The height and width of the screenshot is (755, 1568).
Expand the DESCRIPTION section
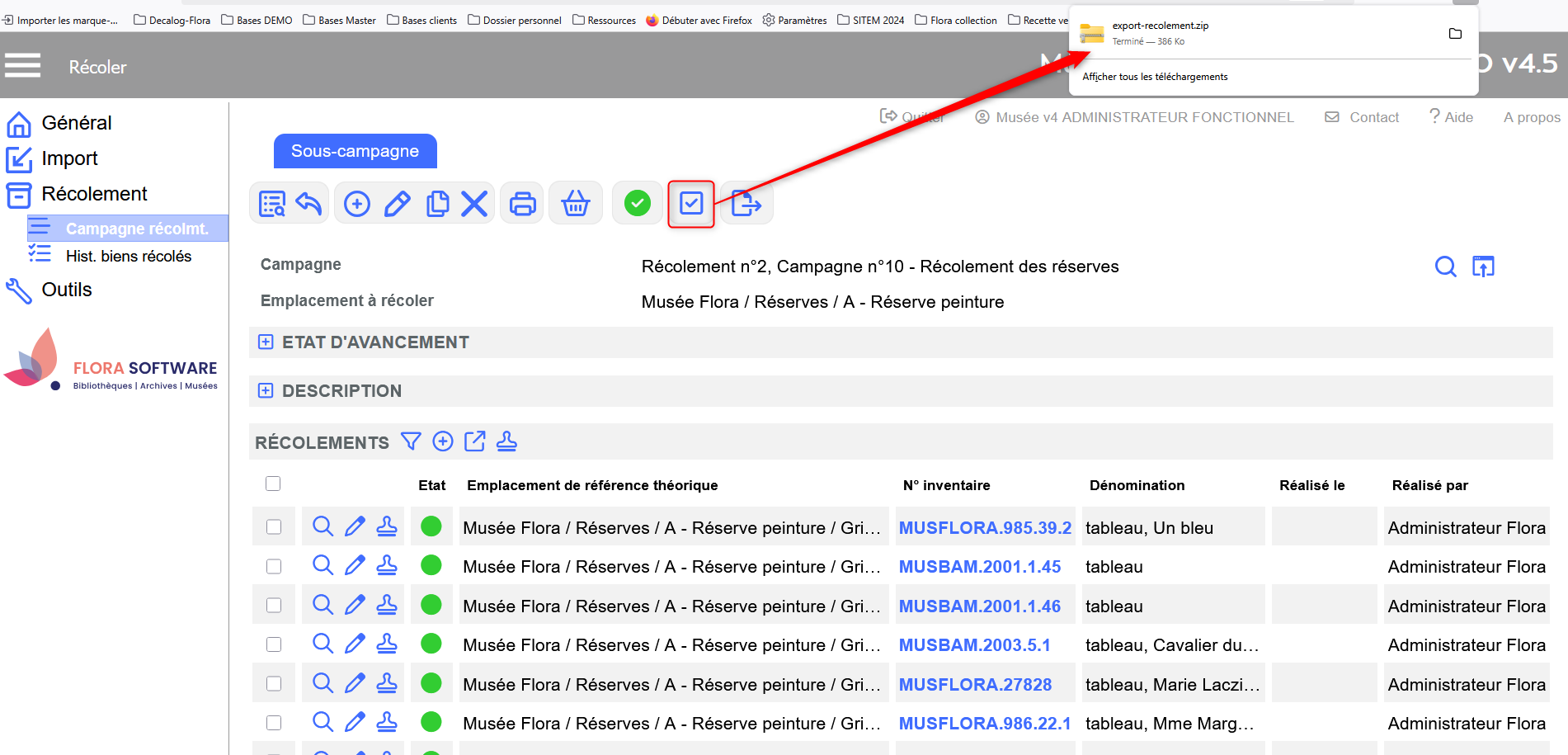tap(266, 390)
